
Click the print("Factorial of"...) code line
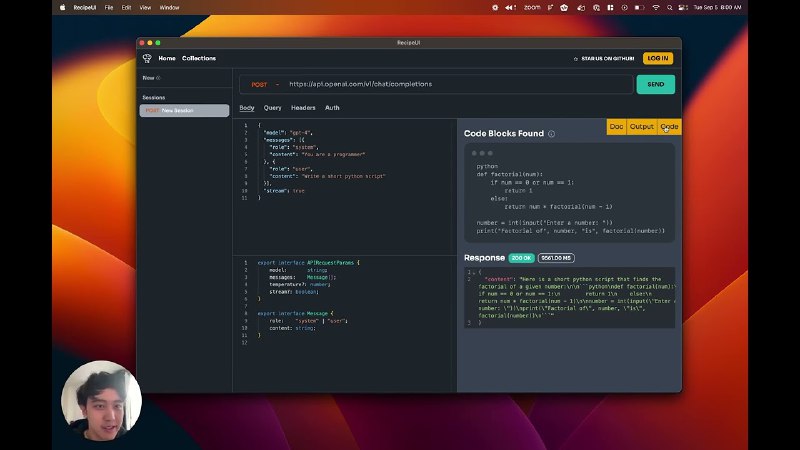[x=570, y=231]
